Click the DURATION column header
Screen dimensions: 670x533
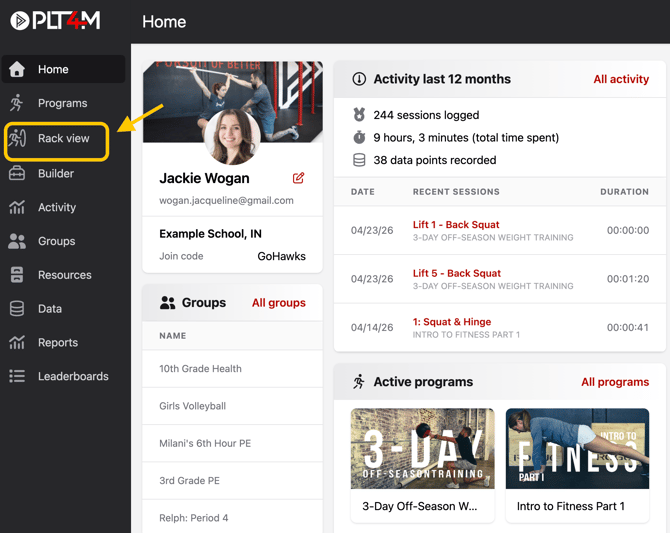pos(624,192)
